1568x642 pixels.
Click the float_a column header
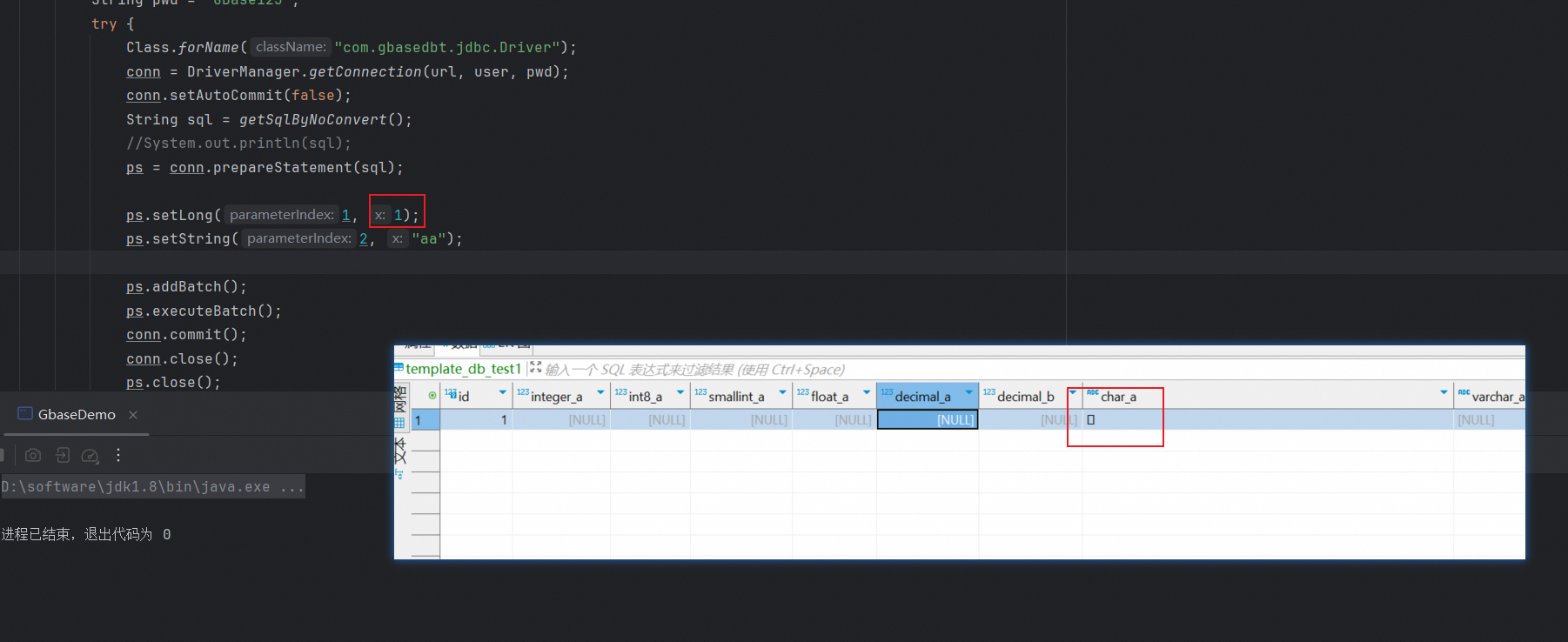pos(834,396)
